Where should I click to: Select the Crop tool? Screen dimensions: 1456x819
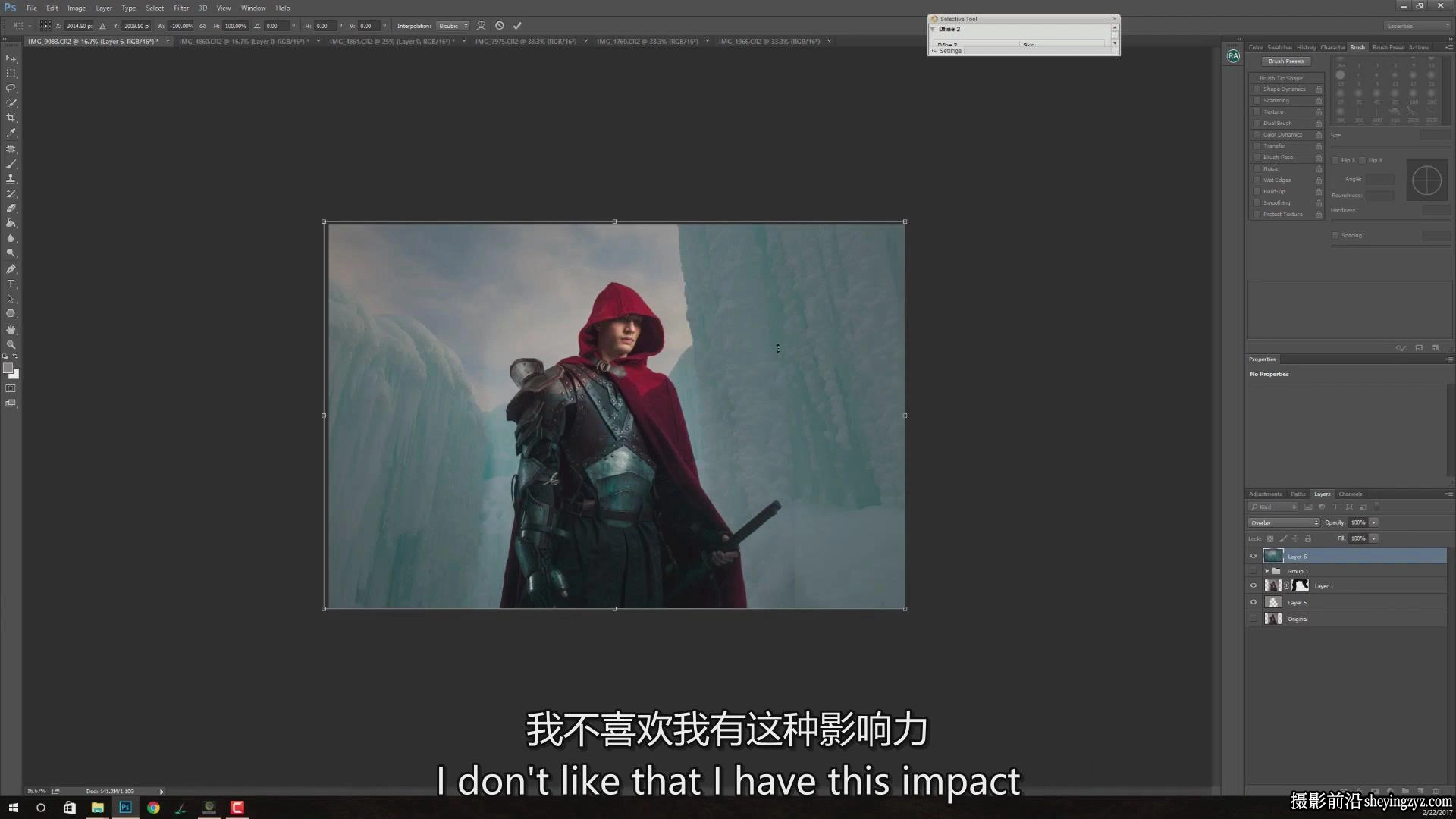(x=11, y=118)
